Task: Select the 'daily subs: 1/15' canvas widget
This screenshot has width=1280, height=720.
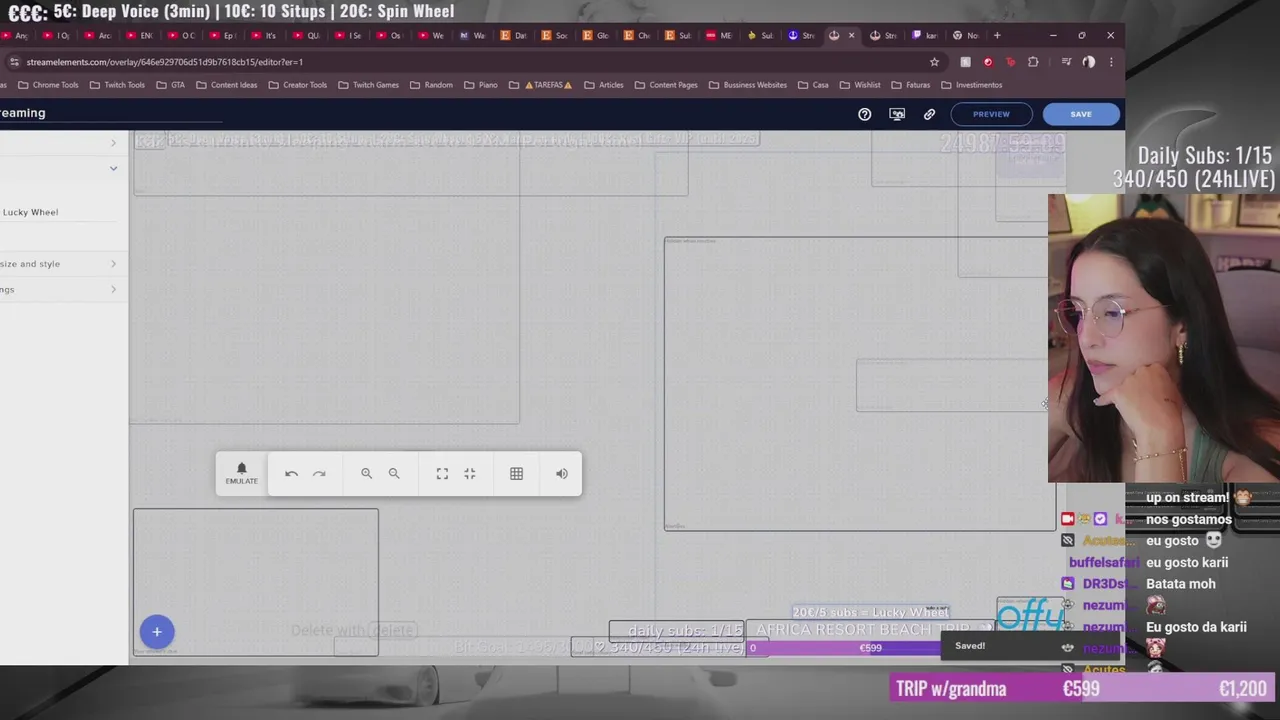Action: 677,631
